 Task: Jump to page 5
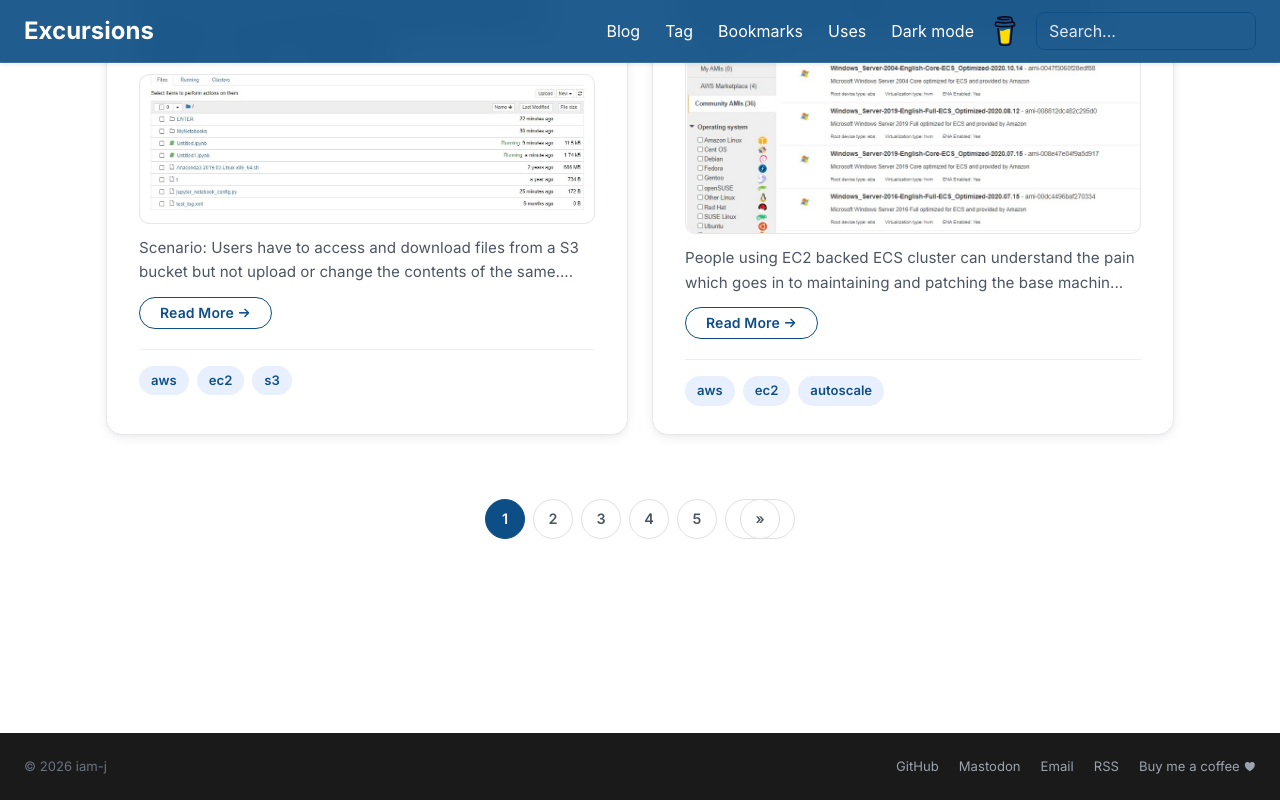[696, 519]
